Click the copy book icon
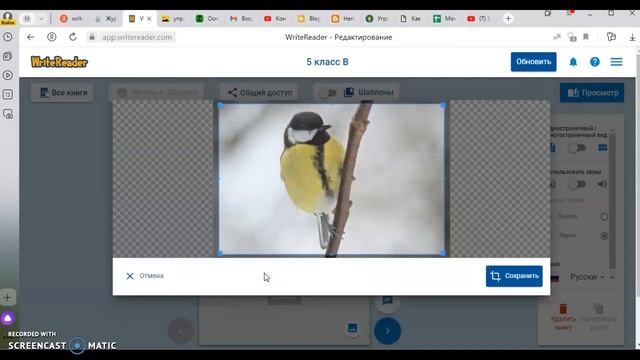 tap(598, 309)
